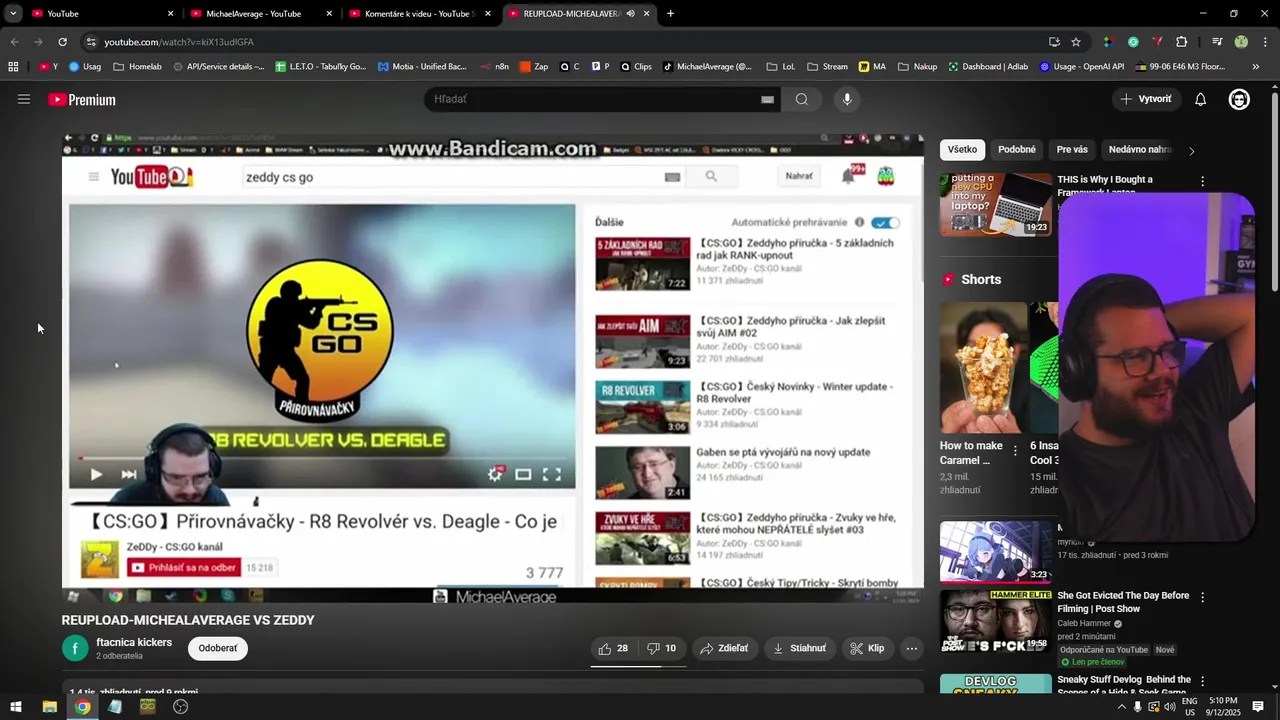
Task: Open options for 'THIS is Why I Bought' video
Action: [1202, 182]
